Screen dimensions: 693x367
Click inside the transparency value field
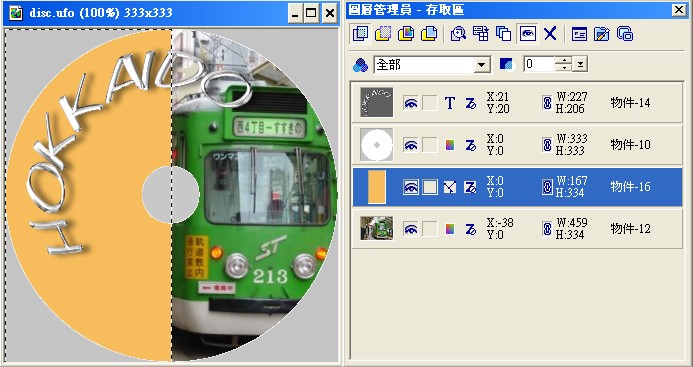point(539,65)
